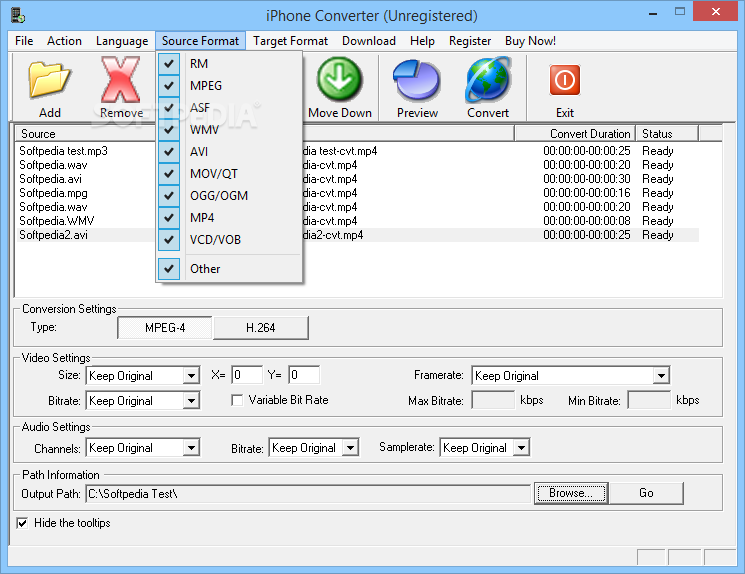Toggle MOV/QT source format

pyautogui.click(x=230, y=173)
